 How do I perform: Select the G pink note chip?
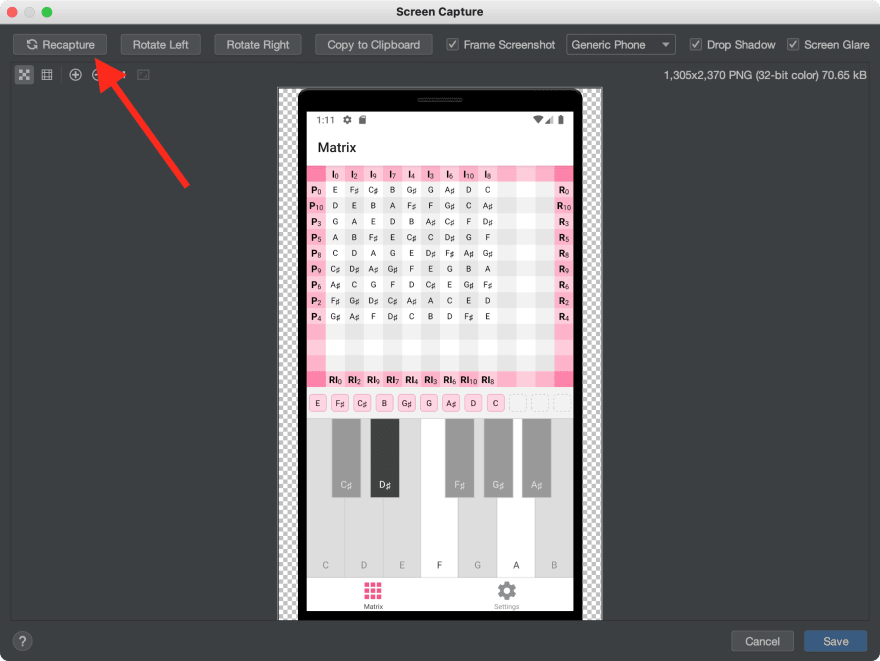(x=429, y=403)
